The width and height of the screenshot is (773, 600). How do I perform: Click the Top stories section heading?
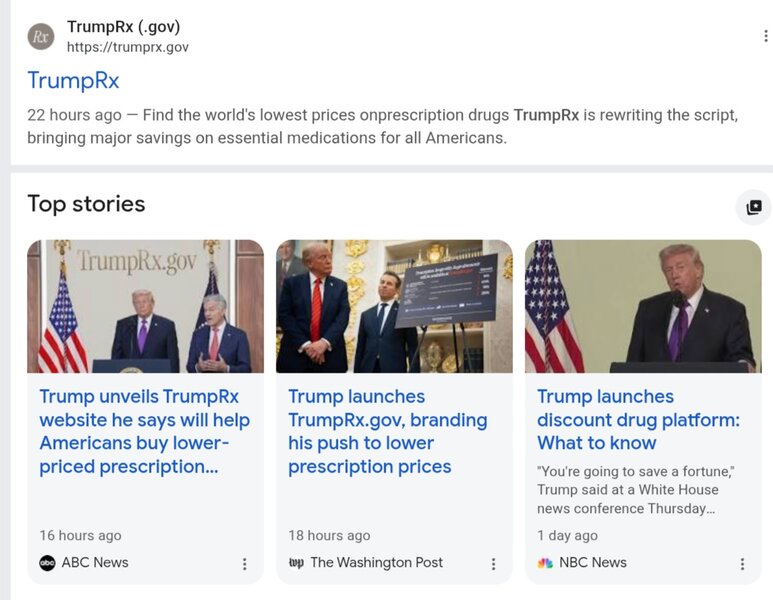[x=86, y=204]
